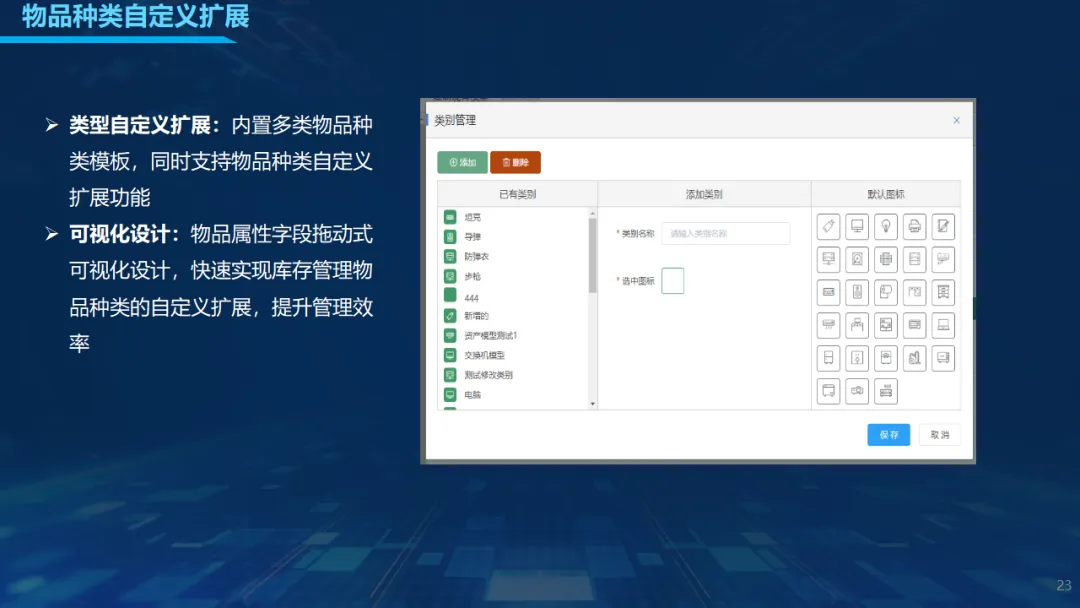Pick the printer default icon in top row
Screen dimensions: 1080x608
tap(915, 227)
